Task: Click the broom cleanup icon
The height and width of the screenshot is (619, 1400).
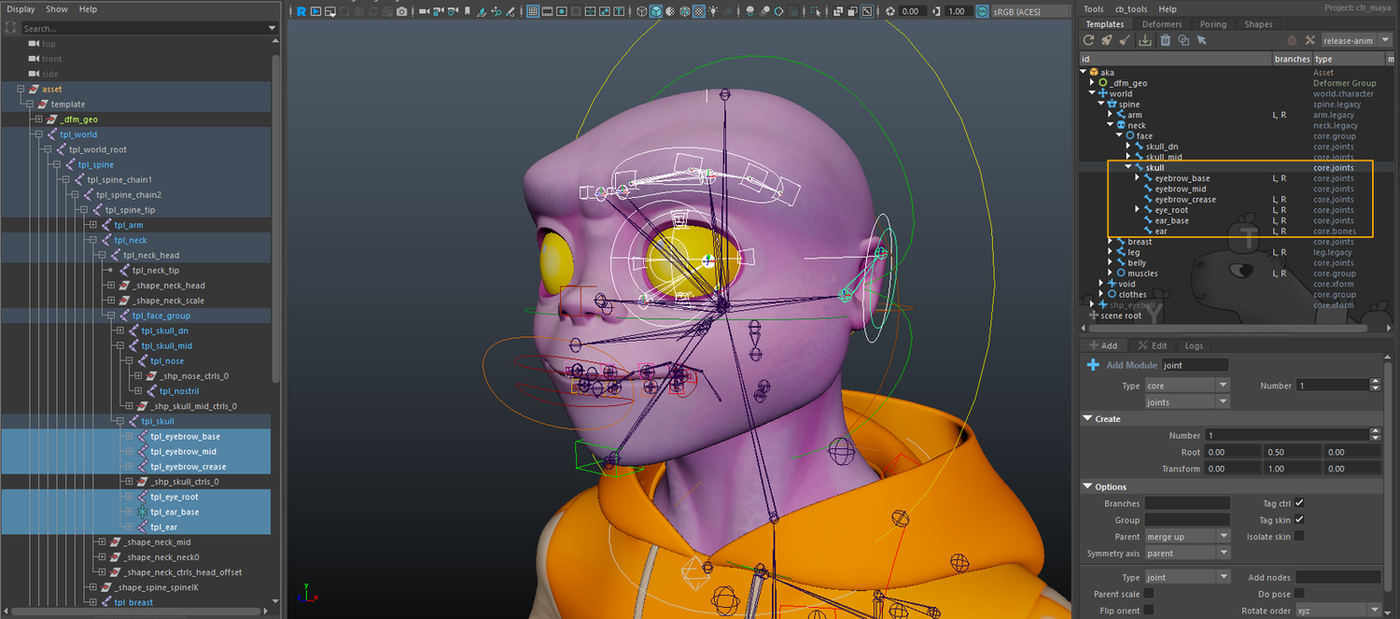Action: point(1125,40)
